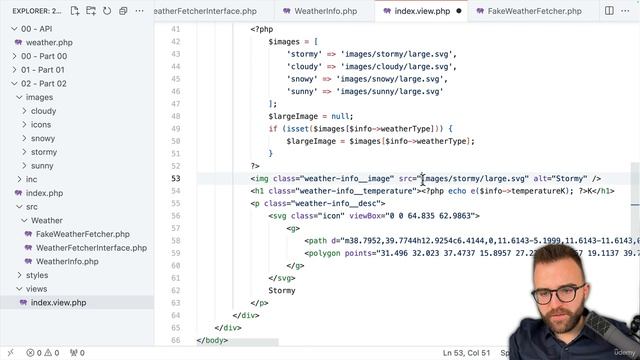Image resolution: width=640 pixels, height=360 pixels.
Task: Refresh the Explorer file tree
Action: coord(107,11)
